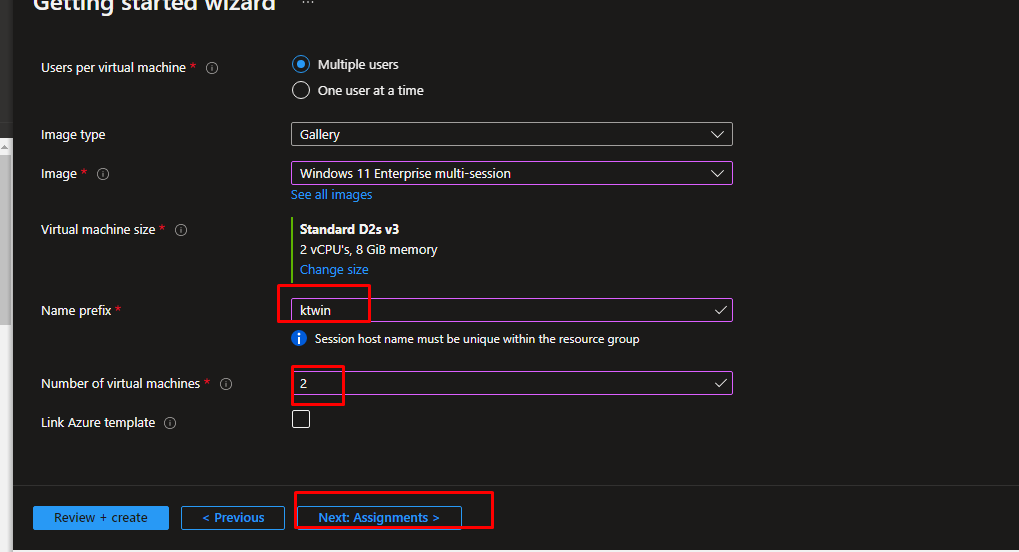Image resolution: width=1019 pixels, height=552 pixels.
Task: Click Change size under Standard D2s v3
Action: (334, 270)
